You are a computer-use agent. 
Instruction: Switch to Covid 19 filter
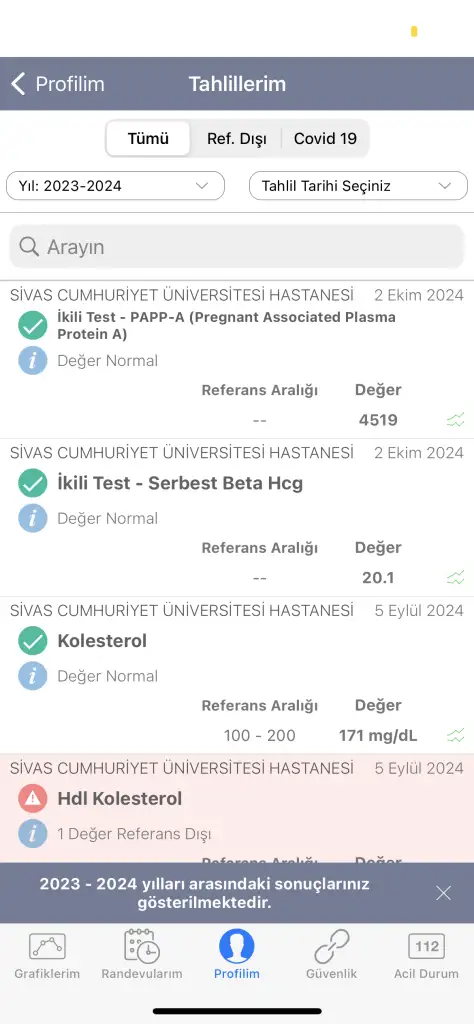325,138
